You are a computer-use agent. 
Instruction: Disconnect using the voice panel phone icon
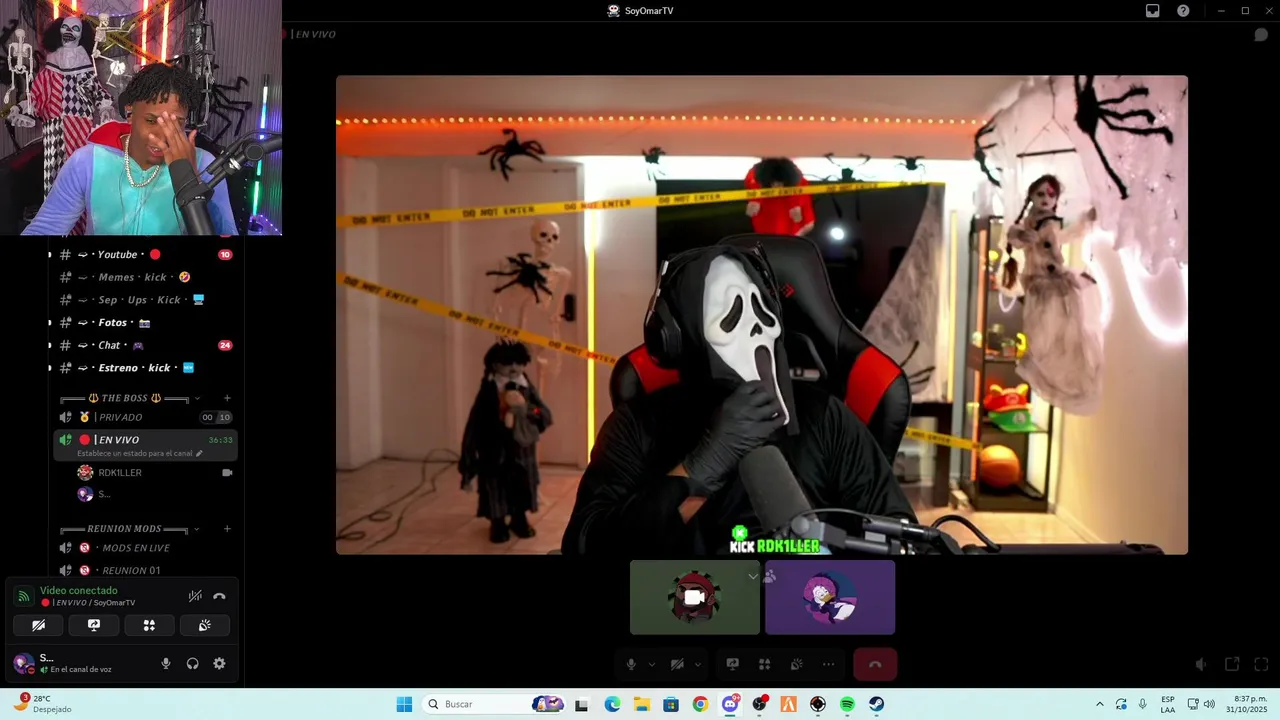click(219, 596)
